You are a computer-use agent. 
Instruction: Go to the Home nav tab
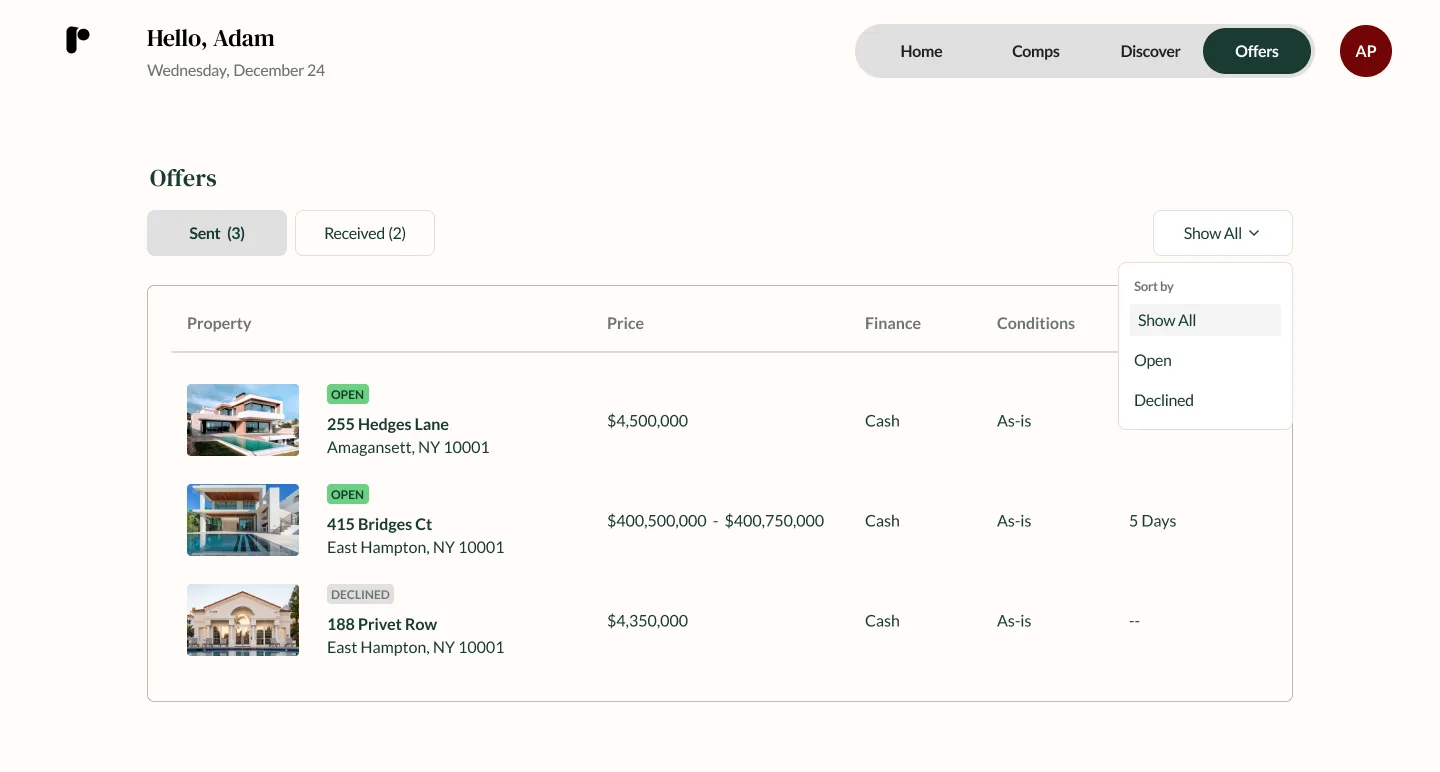click(x=921, y=51)
